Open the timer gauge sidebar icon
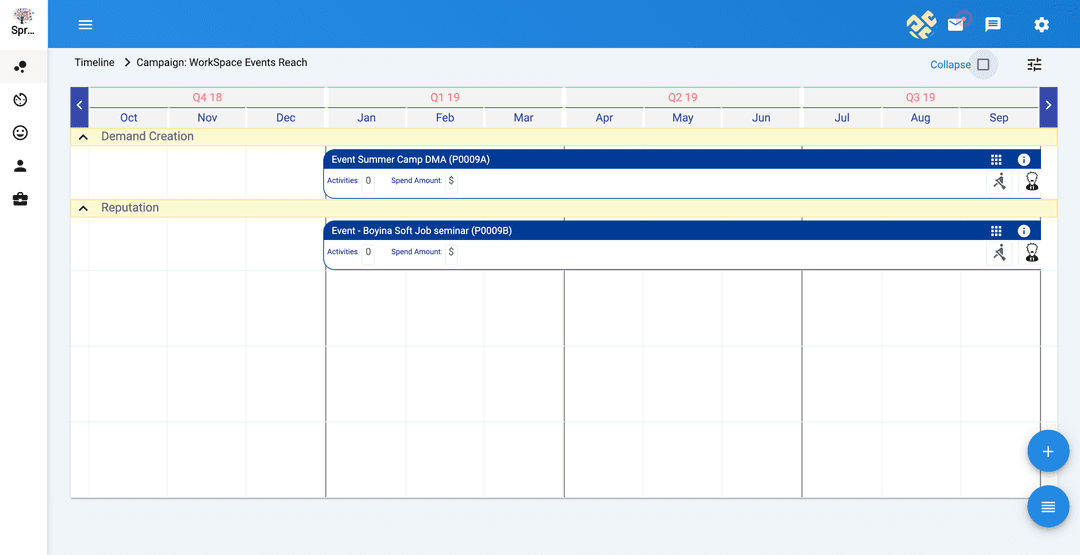This screenshot has width=1080, height=555. [21, 100]
